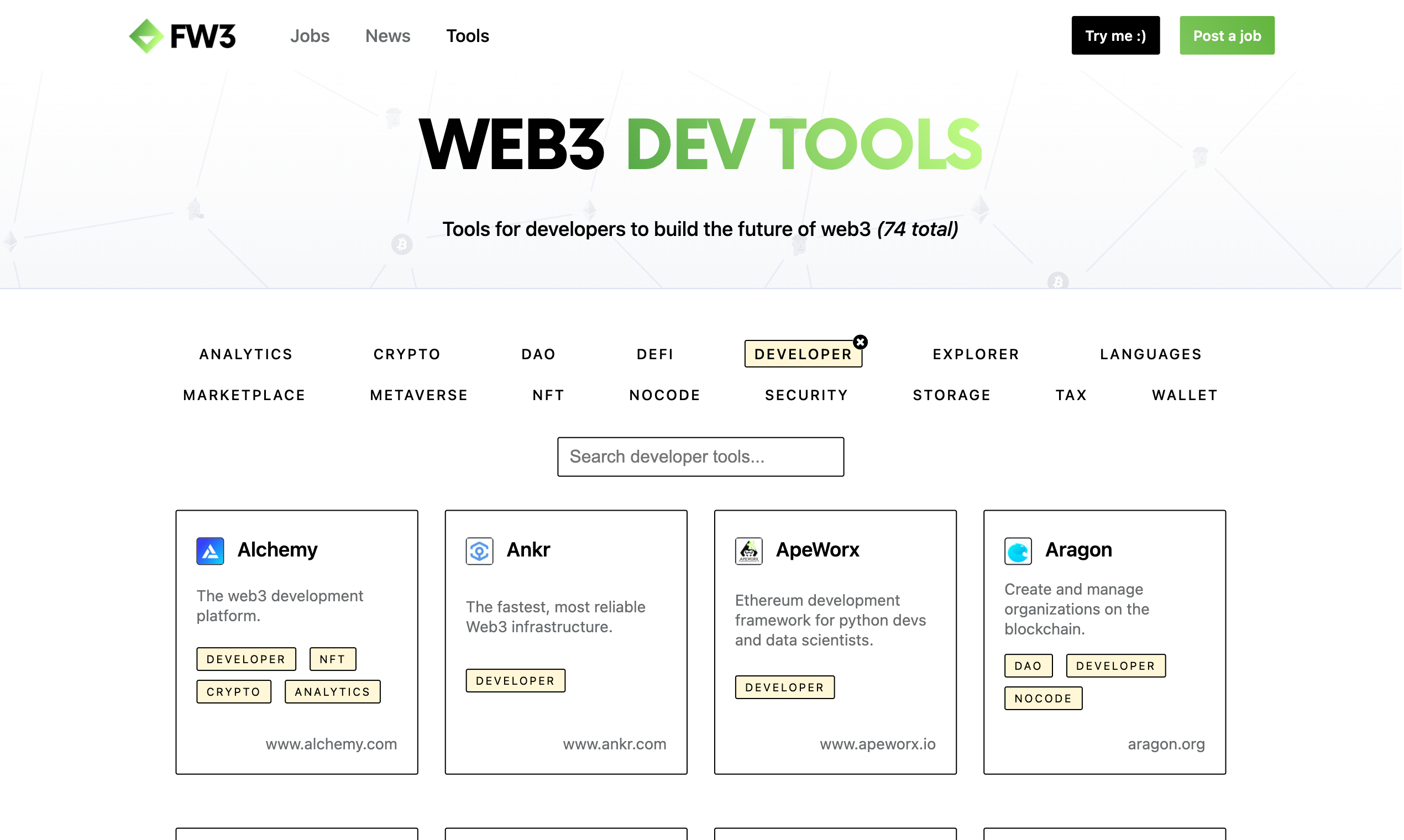The height and width of the screenshot is (840, 1404).
Task: Select the Security category filter
Action: (806, 395)
